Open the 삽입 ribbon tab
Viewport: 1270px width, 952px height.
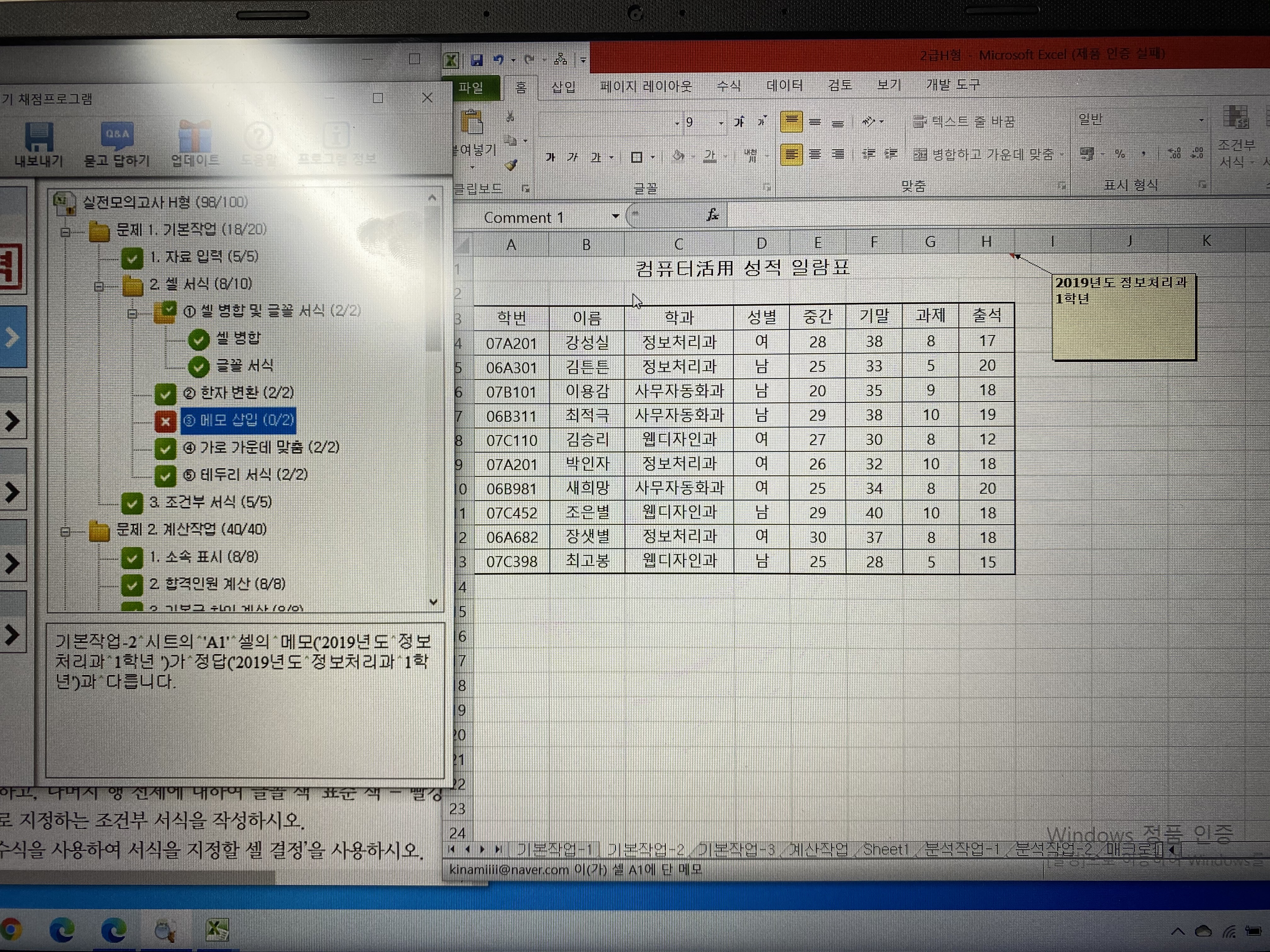point(563,87)
